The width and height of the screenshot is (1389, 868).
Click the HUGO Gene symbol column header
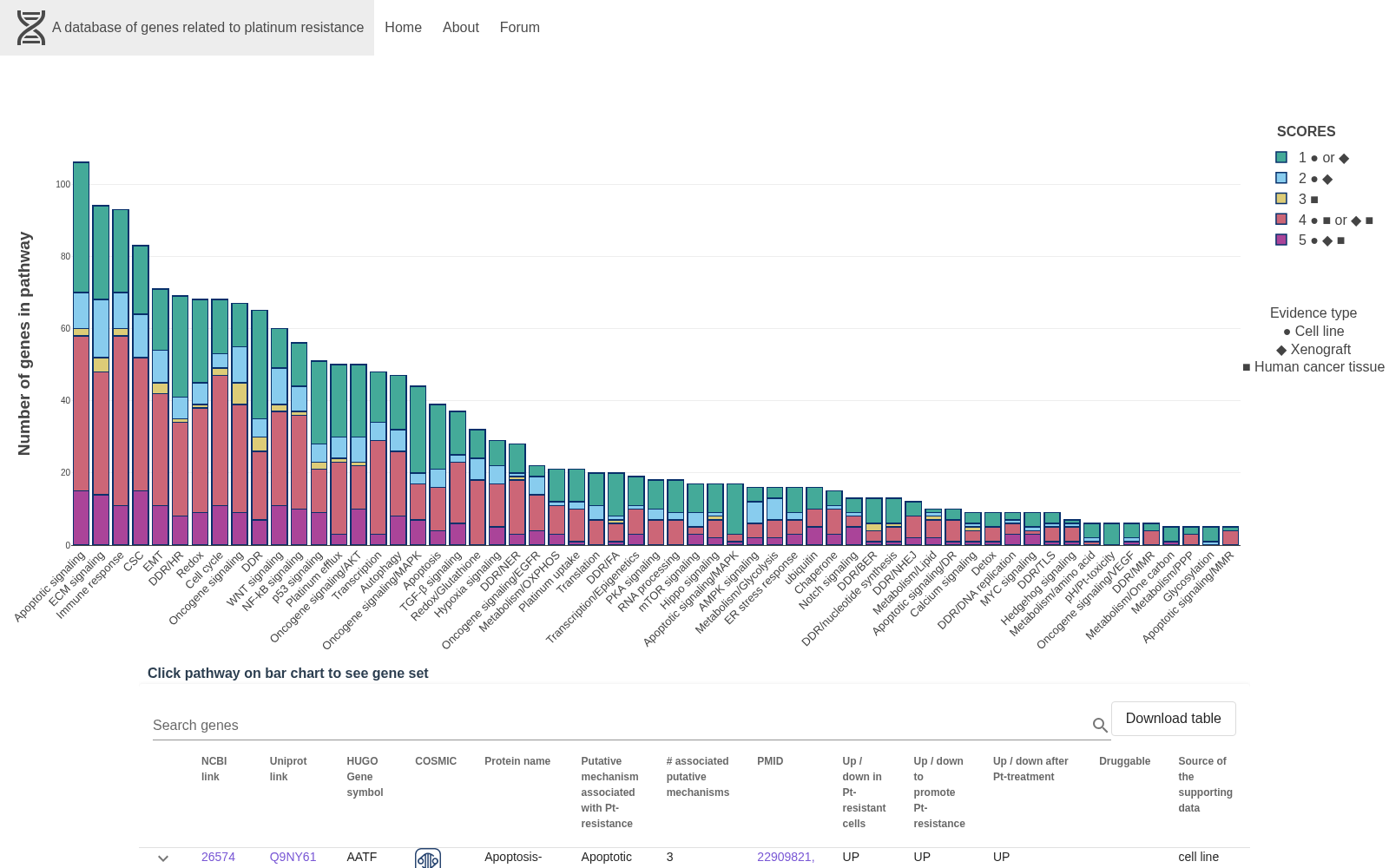pos(365,777)
